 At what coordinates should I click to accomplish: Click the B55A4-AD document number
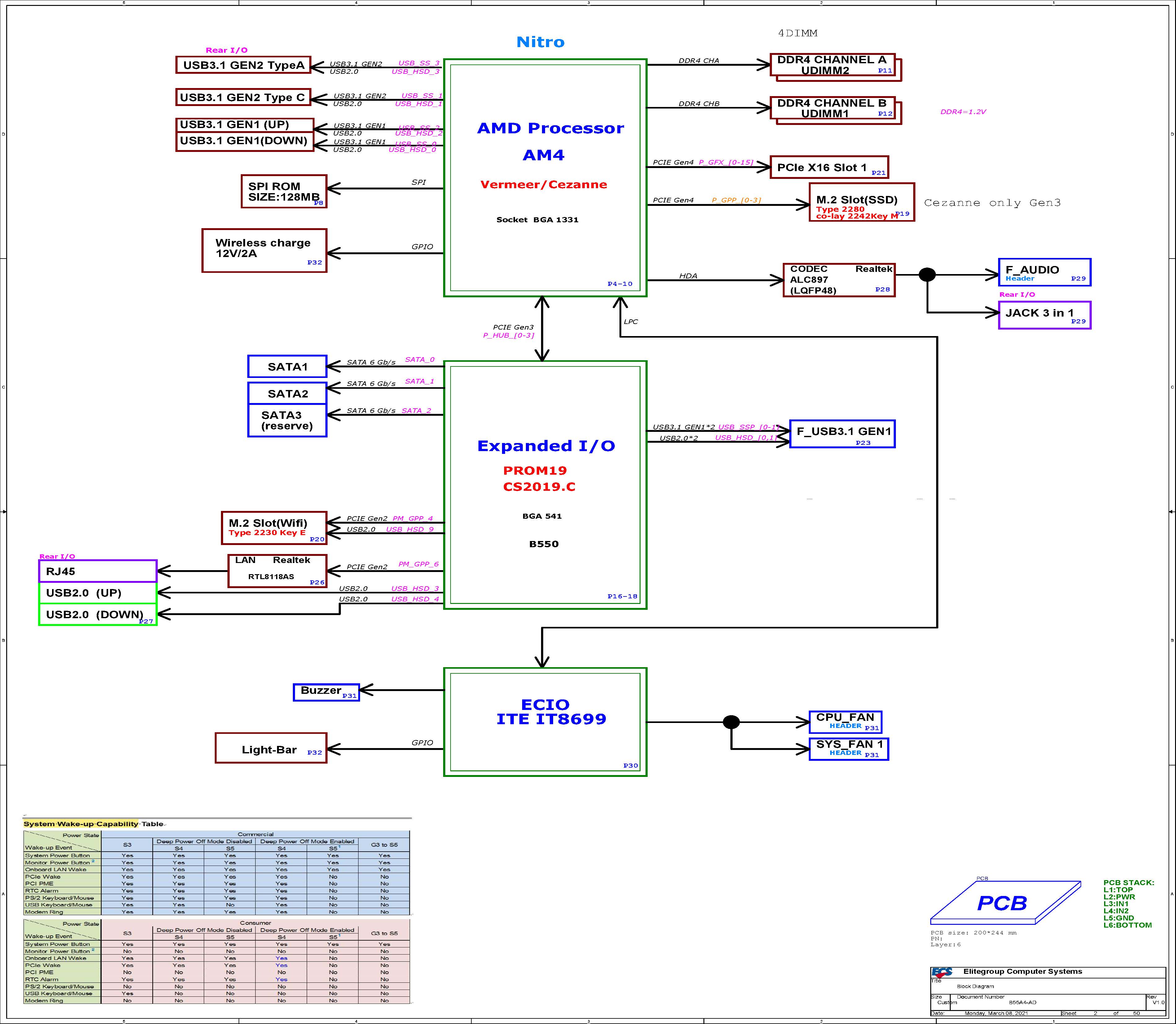click(1022, 1002)
